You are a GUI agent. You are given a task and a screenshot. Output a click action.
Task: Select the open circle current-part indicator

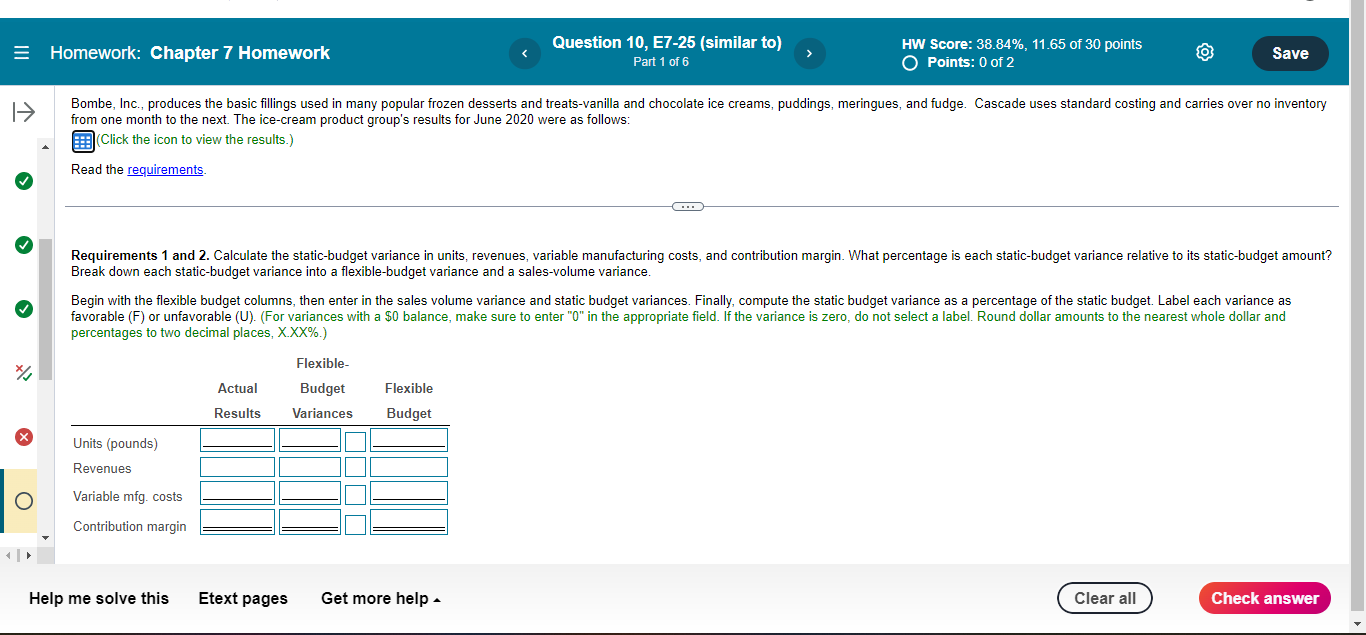[22, 501]
